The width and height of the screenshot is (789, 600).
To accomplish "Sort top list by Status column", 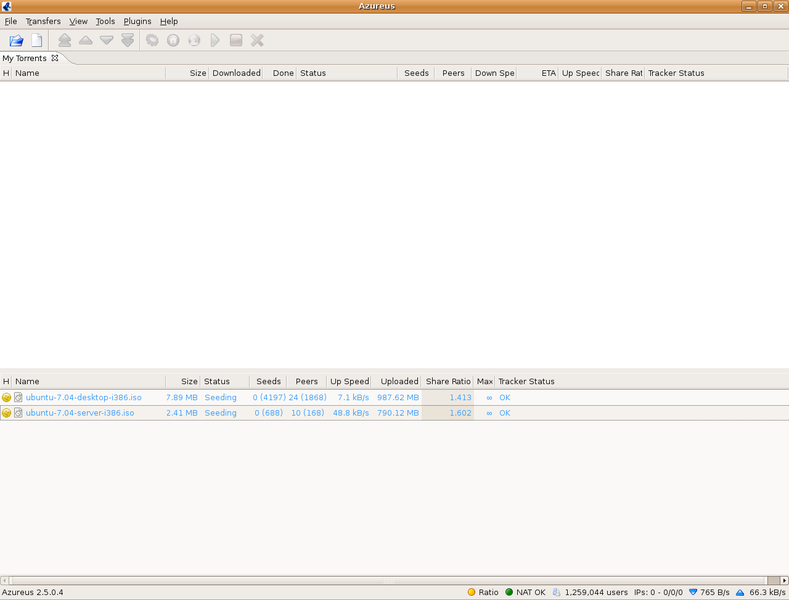I will pos(347,73).
